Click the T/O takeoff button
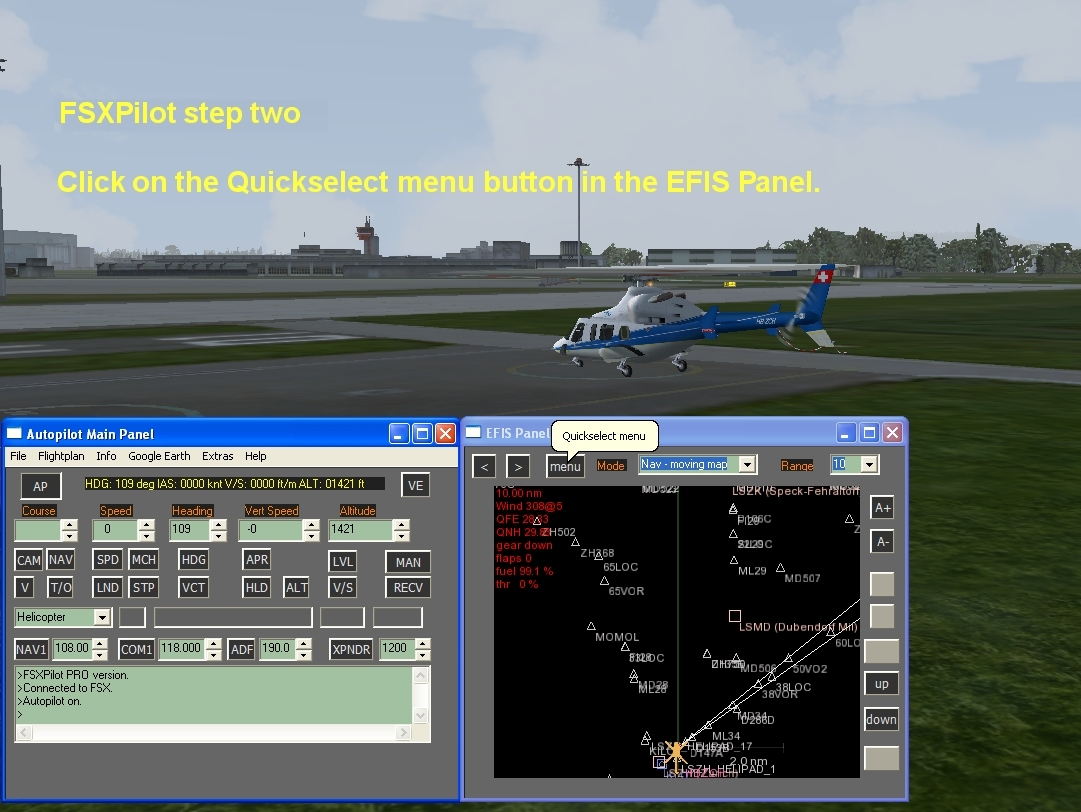Image resolution: width=1081 pixels, height=812 pixels. (x=61, y=587)
